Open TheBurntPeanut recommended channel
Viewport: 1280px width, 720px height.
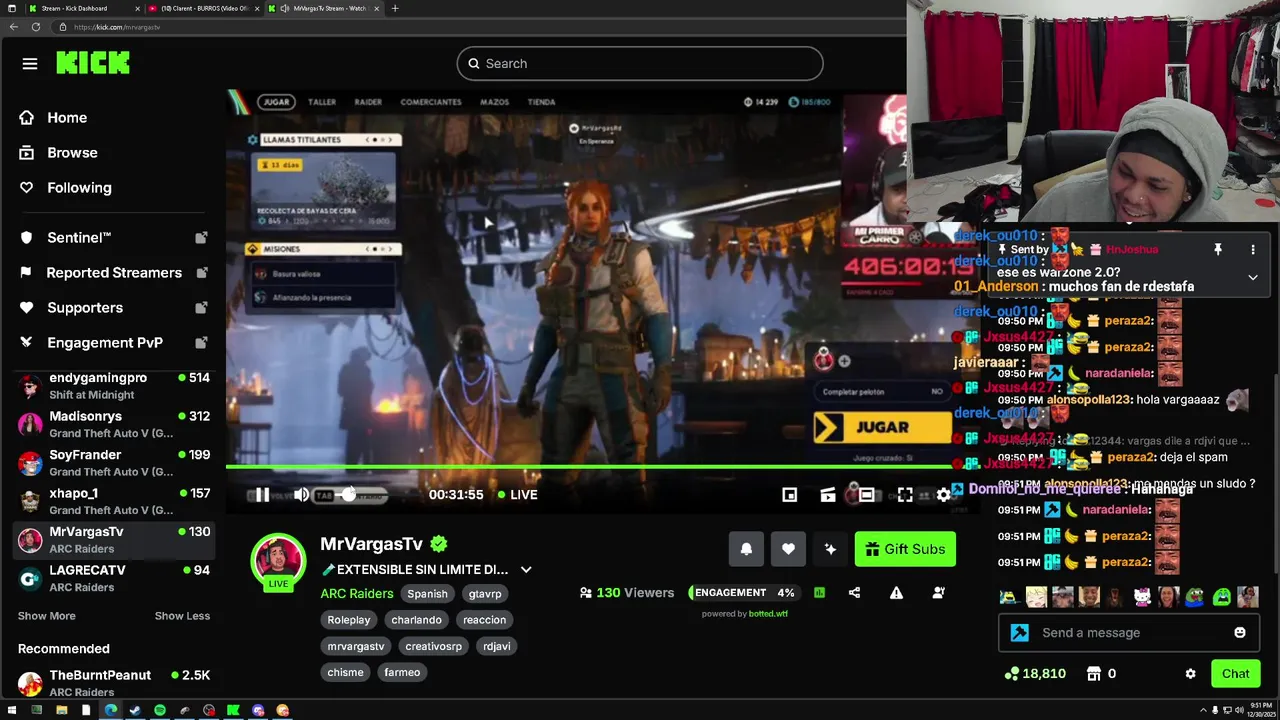tap(113, 683)
